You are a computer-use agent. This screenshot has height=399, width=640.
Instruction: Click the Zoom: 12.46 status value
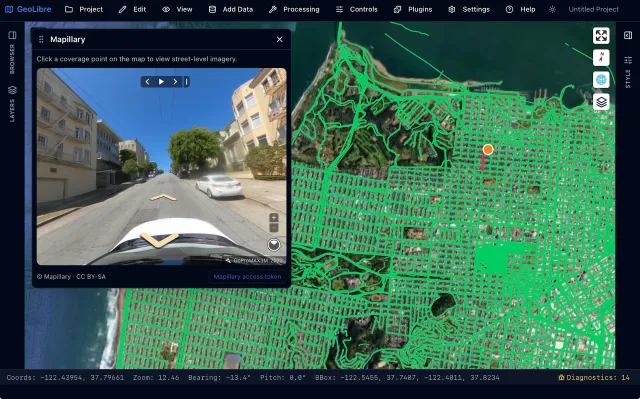[x=156, y=377]
